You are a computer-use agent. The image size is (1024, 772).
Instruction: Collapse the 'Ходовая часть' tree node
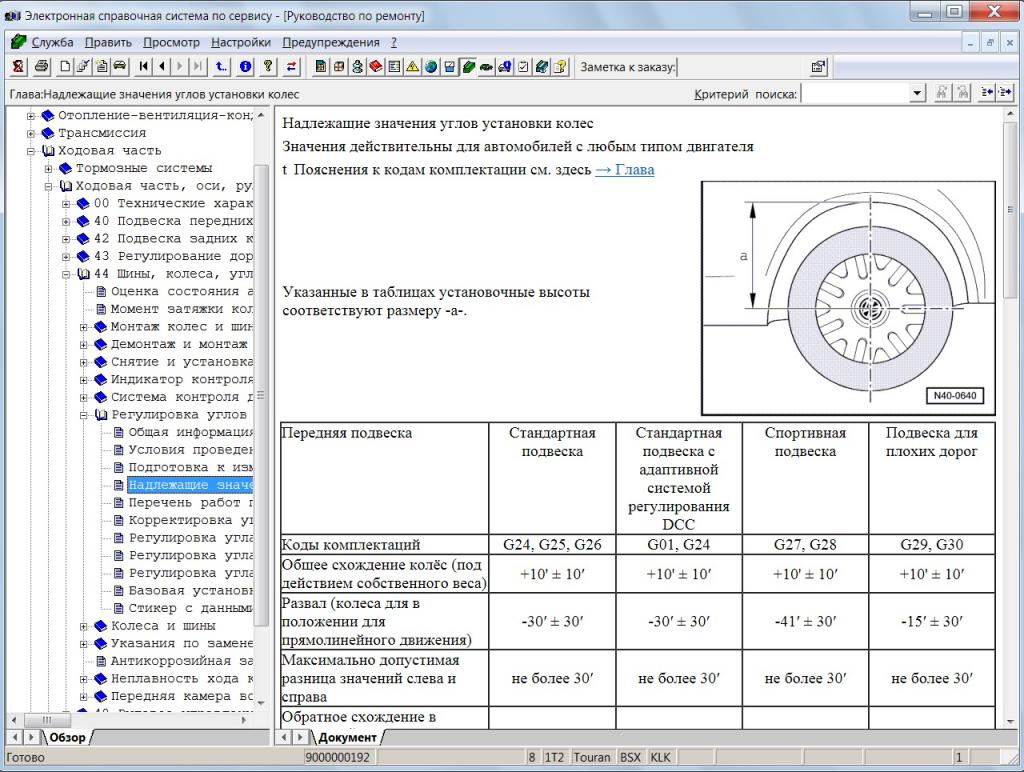(x=31, y=151)
